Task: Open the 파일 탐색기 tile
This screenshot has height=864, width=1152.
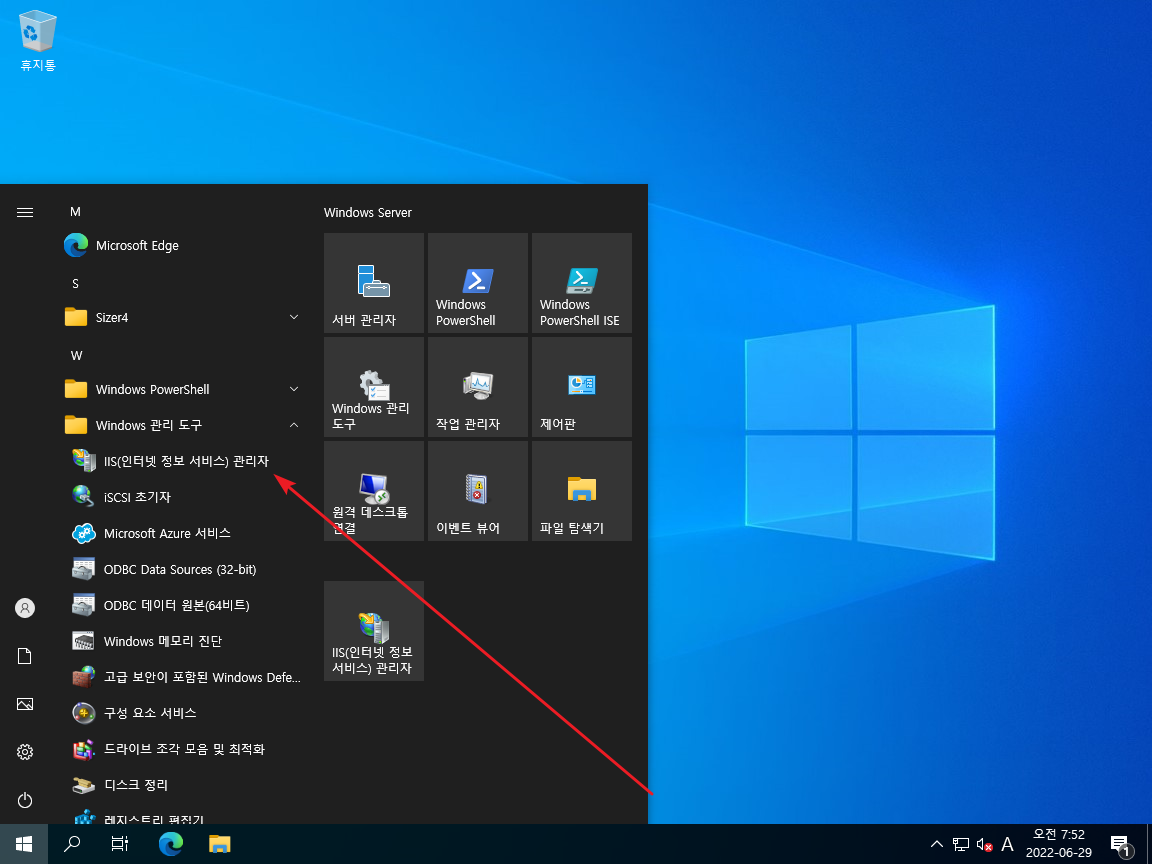Action: tap(582, 491)
